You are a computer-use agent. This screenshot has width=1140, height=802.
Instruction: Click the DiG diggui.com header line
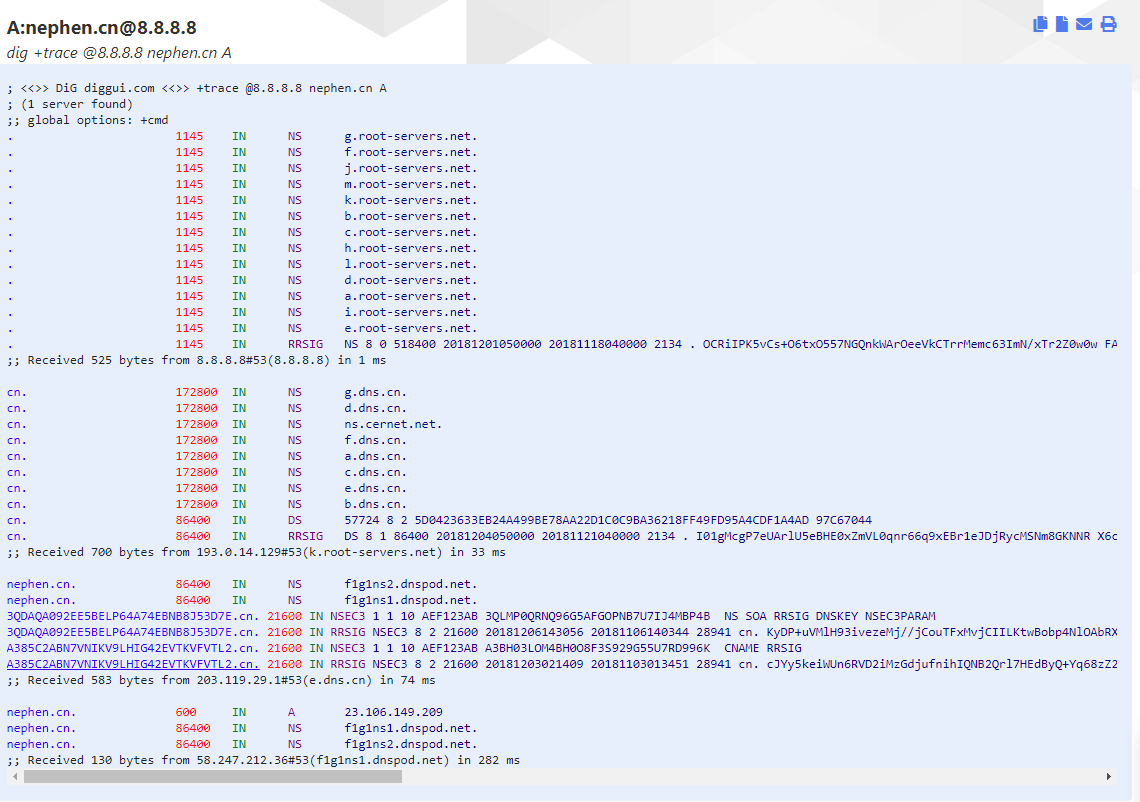[x=196, y=88]
